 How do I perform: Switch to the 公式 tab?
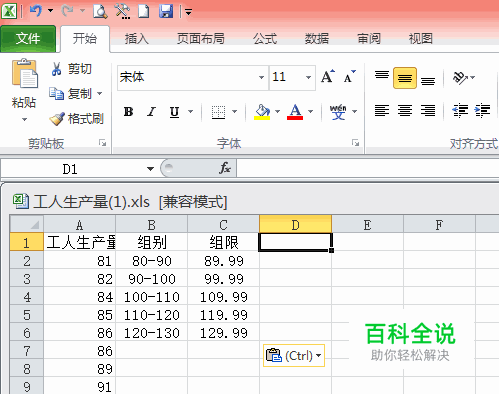pos(265,39)
